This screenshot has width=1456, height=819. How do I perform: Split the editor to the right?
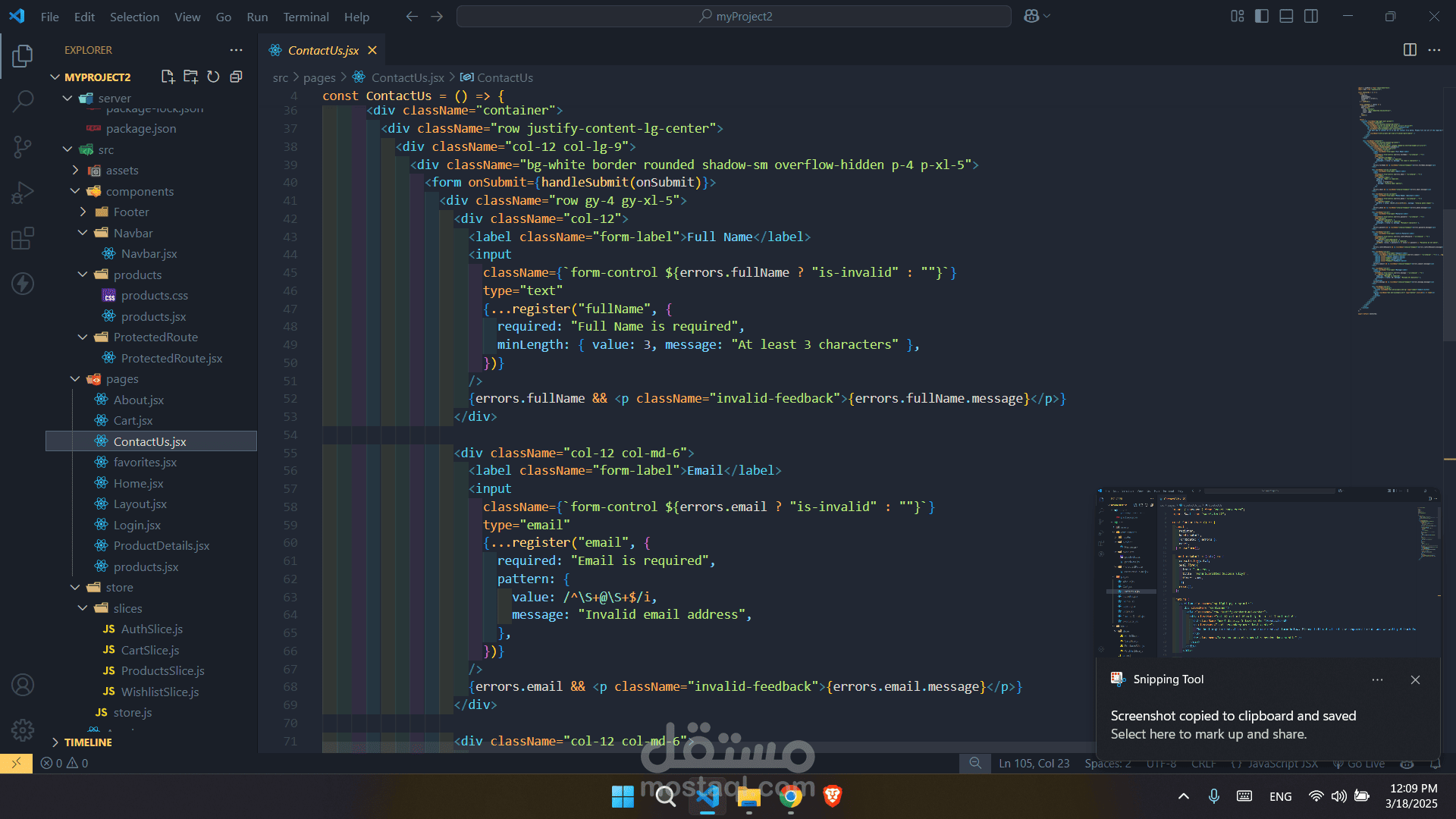[1410, 50]
